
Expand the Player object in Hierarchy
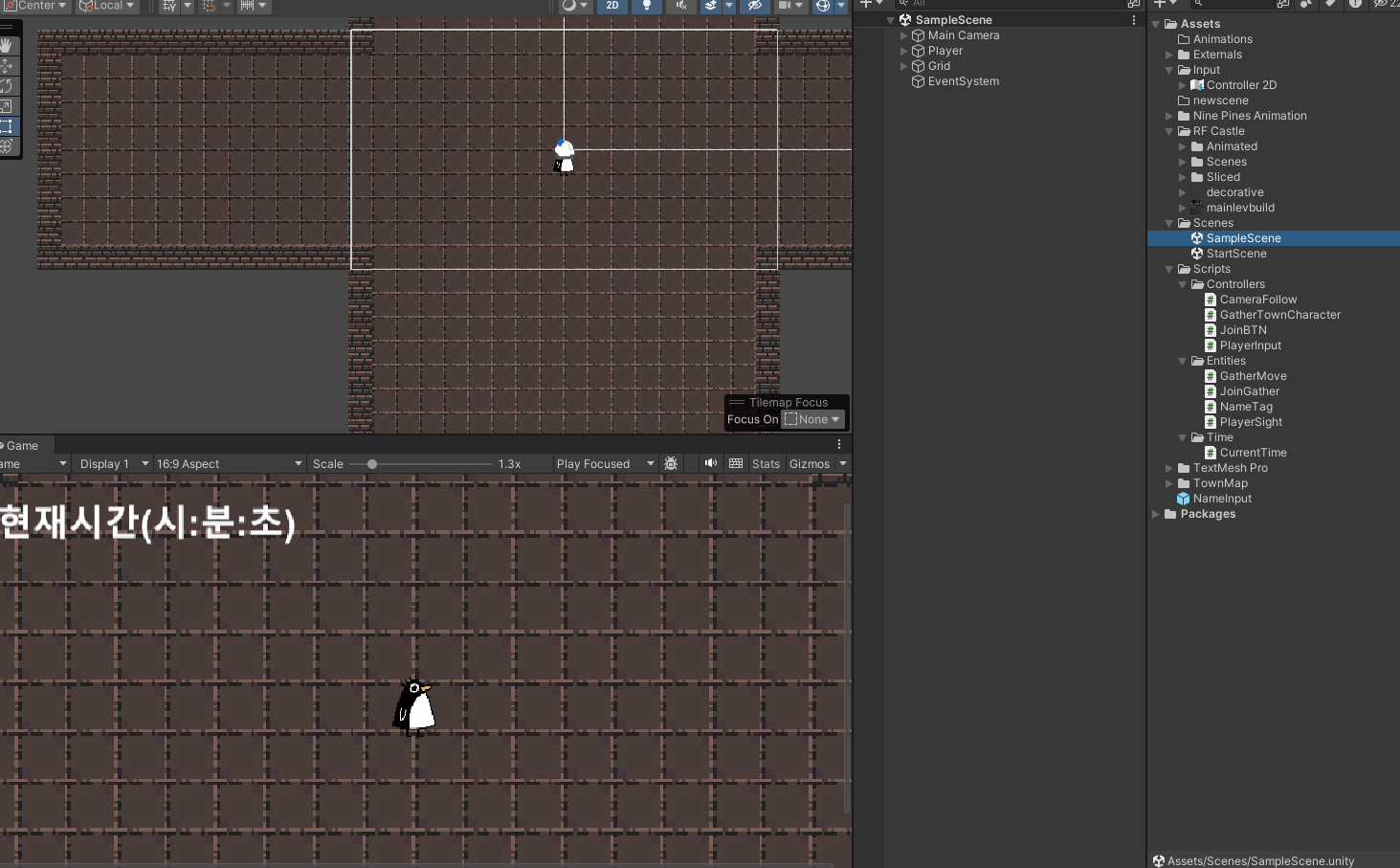pyautogui.click(x=904, y=51)
